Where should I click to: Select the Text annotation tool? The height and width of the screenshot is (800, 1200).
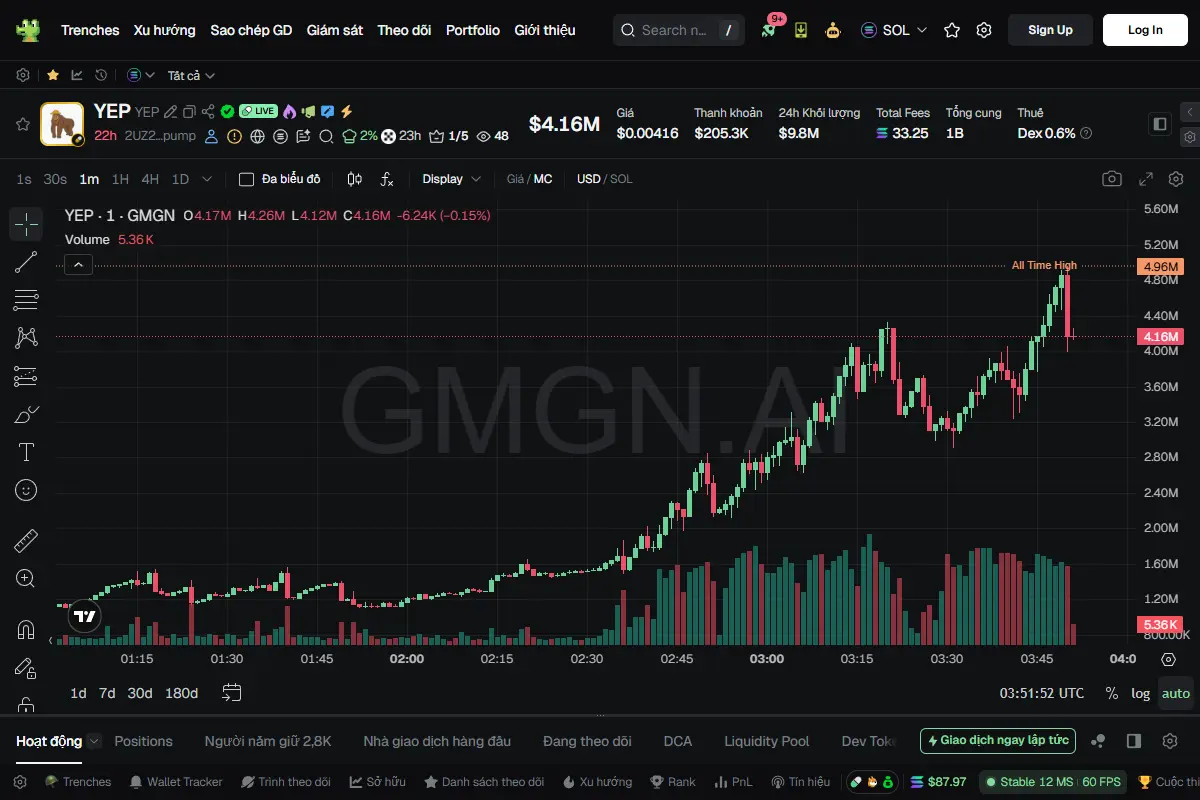click(26, 452)
